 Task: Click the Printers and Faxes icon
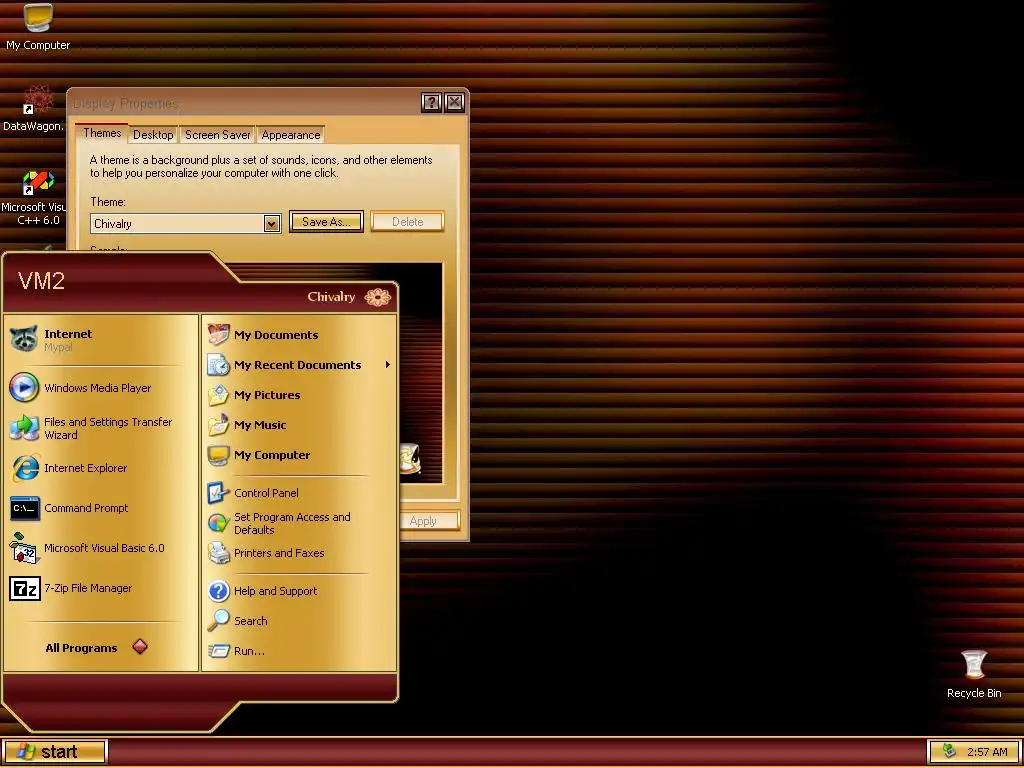coord(219,553)
